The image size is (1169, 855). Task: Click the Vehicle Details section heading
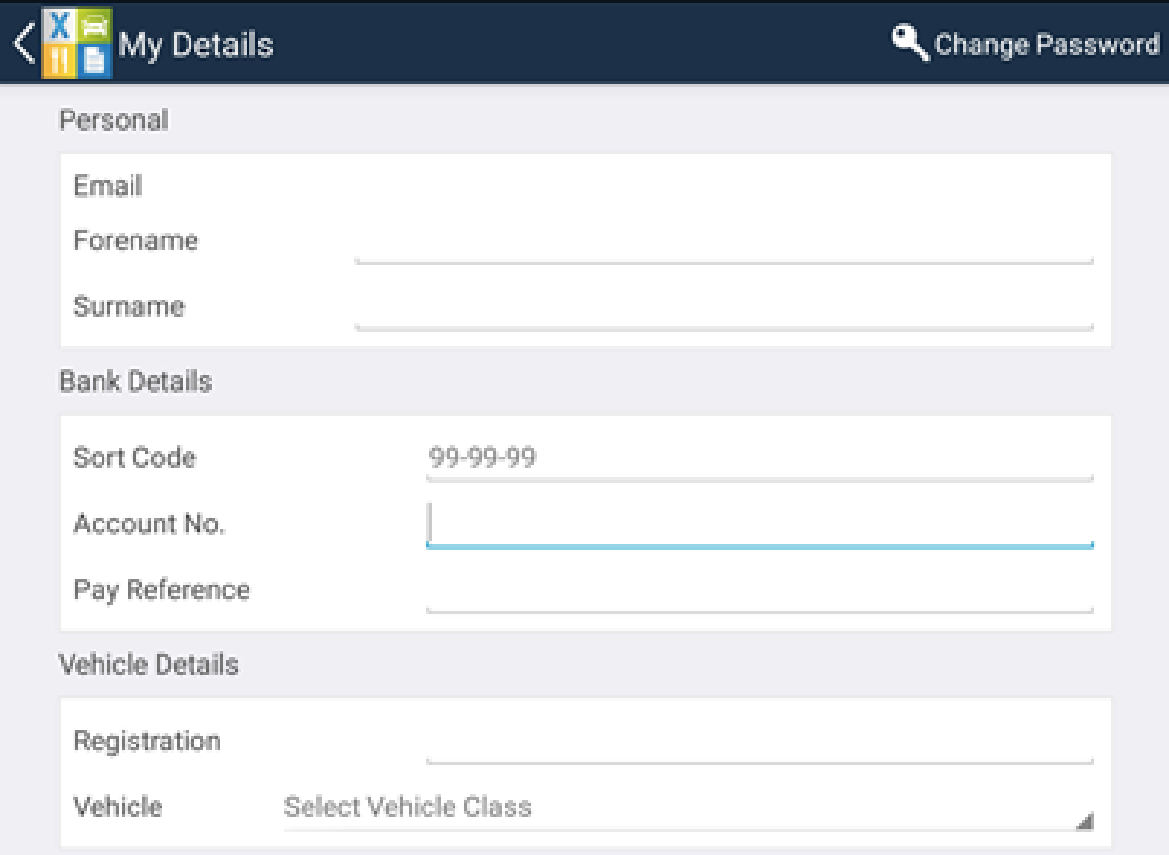pos(149,665)
